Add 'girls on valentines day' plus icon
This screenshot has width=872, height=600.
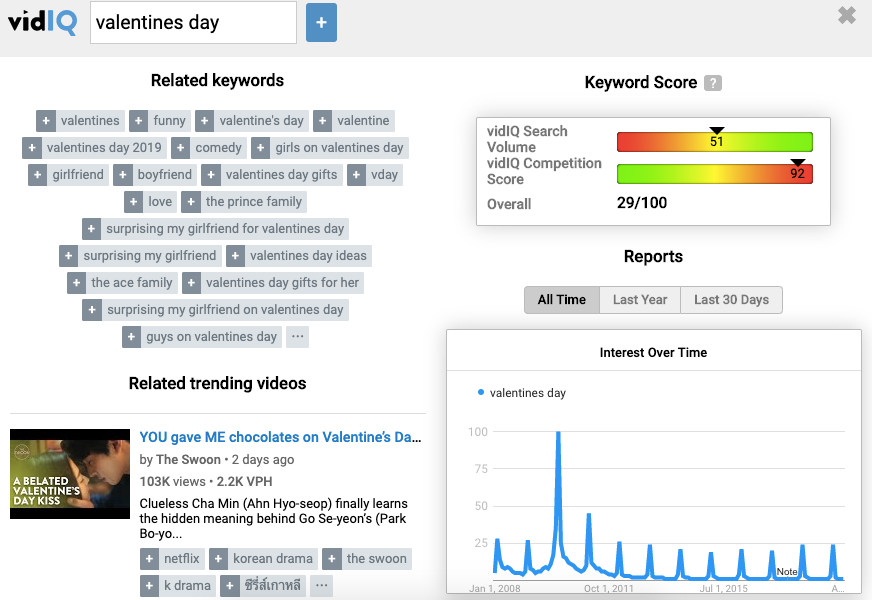pos(260,148)
